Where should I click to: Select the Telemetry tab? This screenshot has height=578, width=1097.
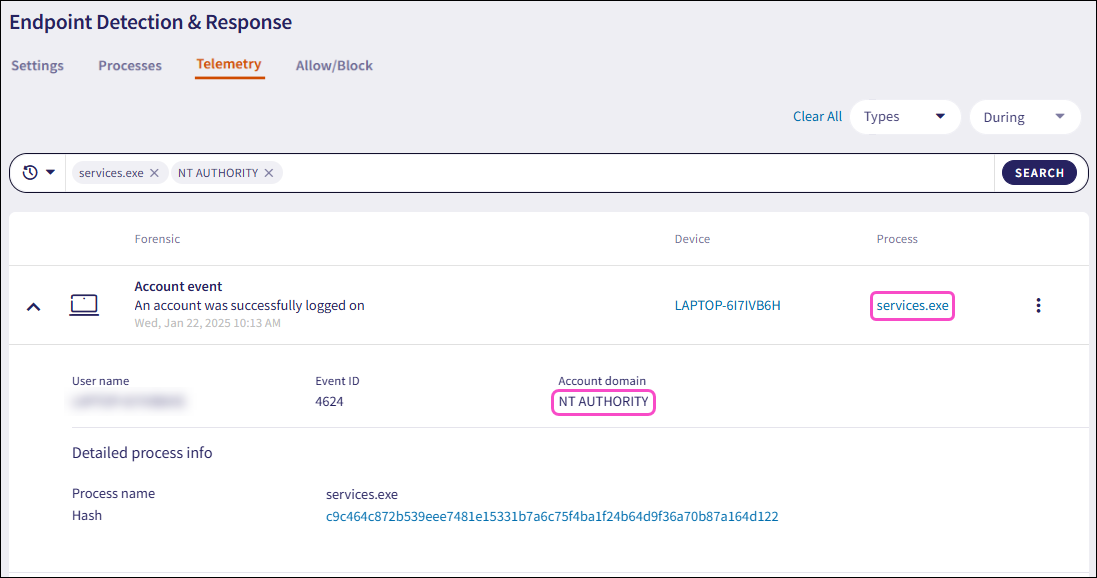pos(229,64)
